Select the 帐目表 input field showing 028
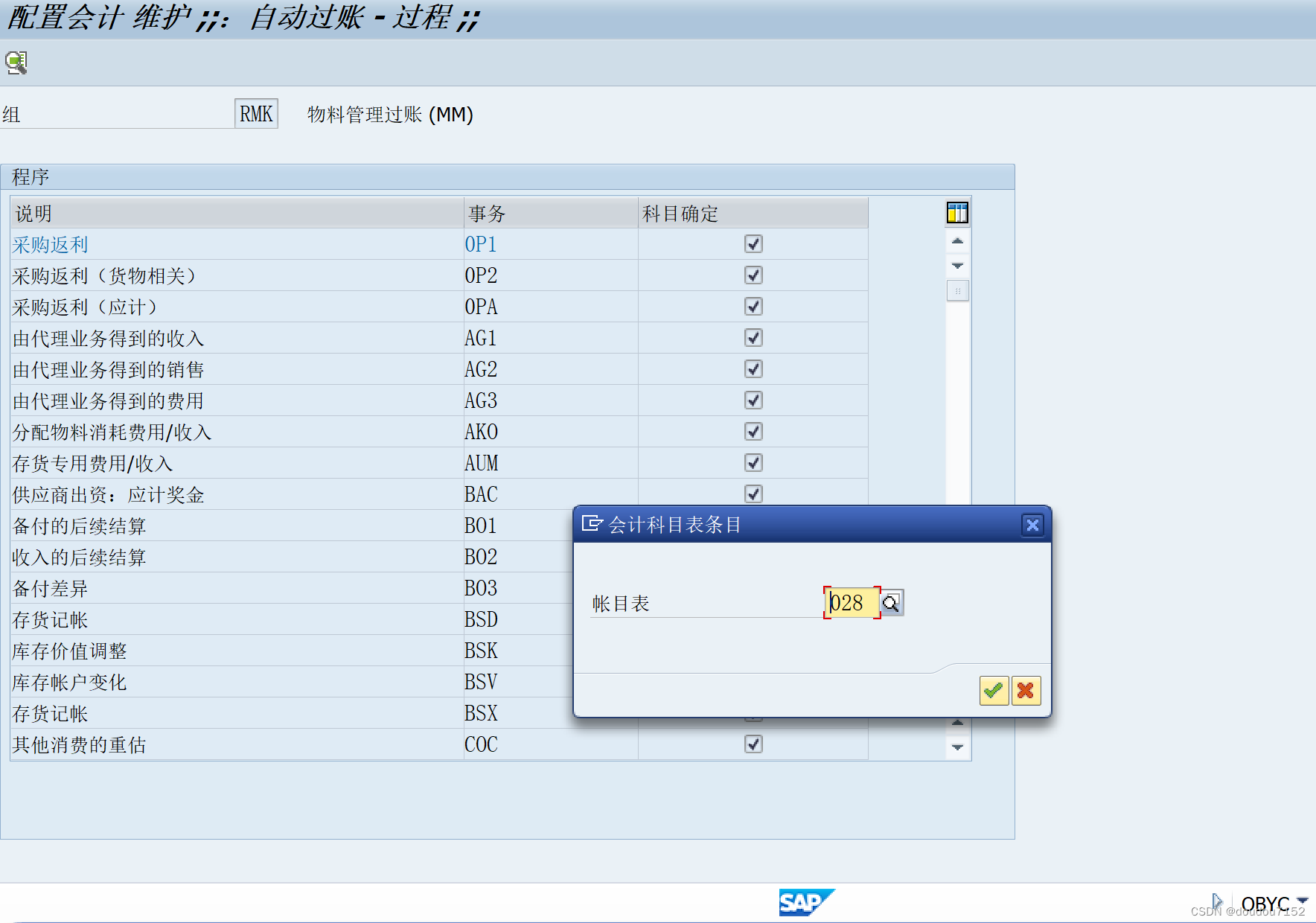 click(852, 603)
